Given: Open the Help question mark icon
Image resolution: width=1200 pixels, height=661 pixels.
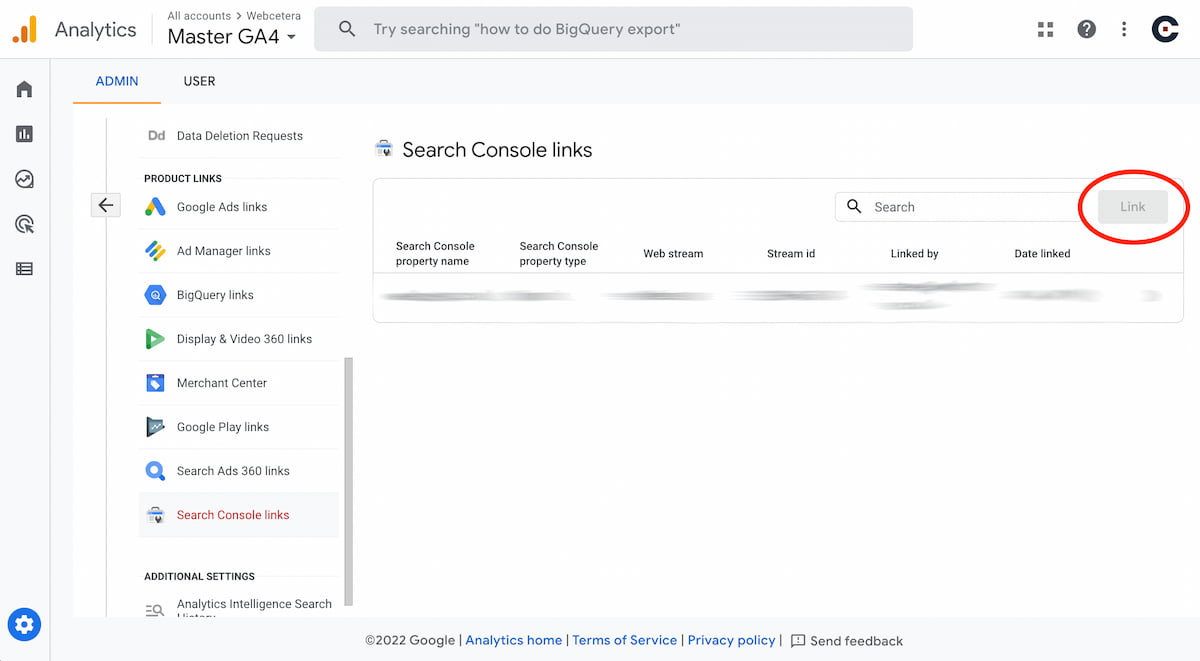Looking at the screenshot, I should pos(1087,29).
